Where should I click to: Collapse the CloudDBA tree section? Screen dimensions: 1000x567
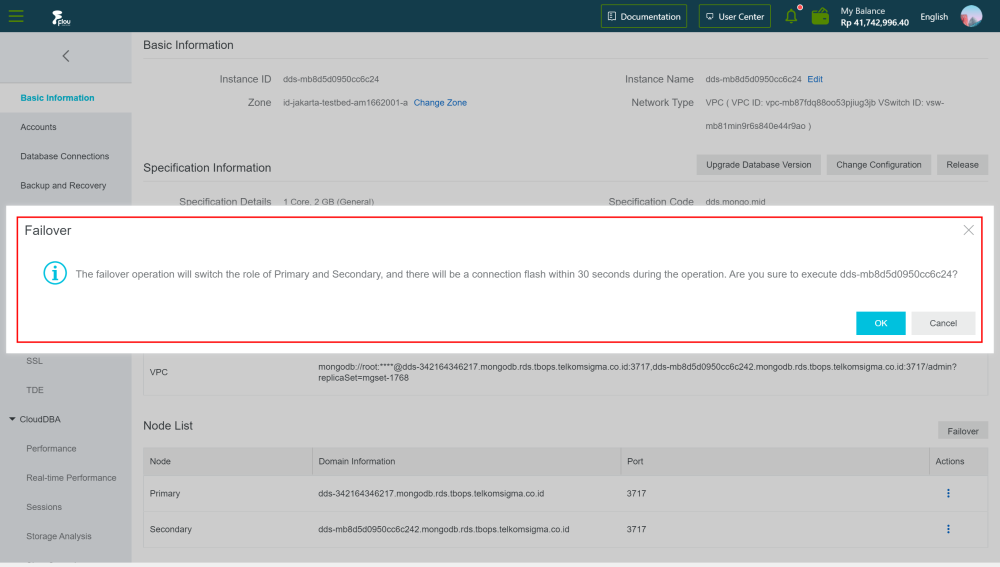tap(12, 419)
